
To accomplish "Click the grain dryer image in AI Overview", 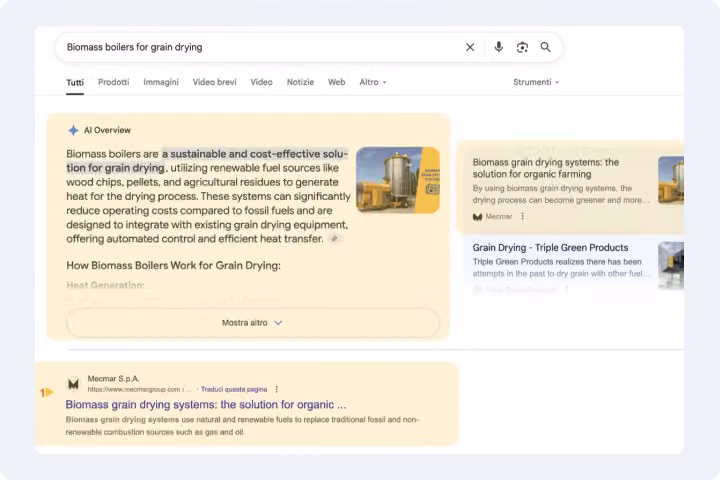I will 398,180.
